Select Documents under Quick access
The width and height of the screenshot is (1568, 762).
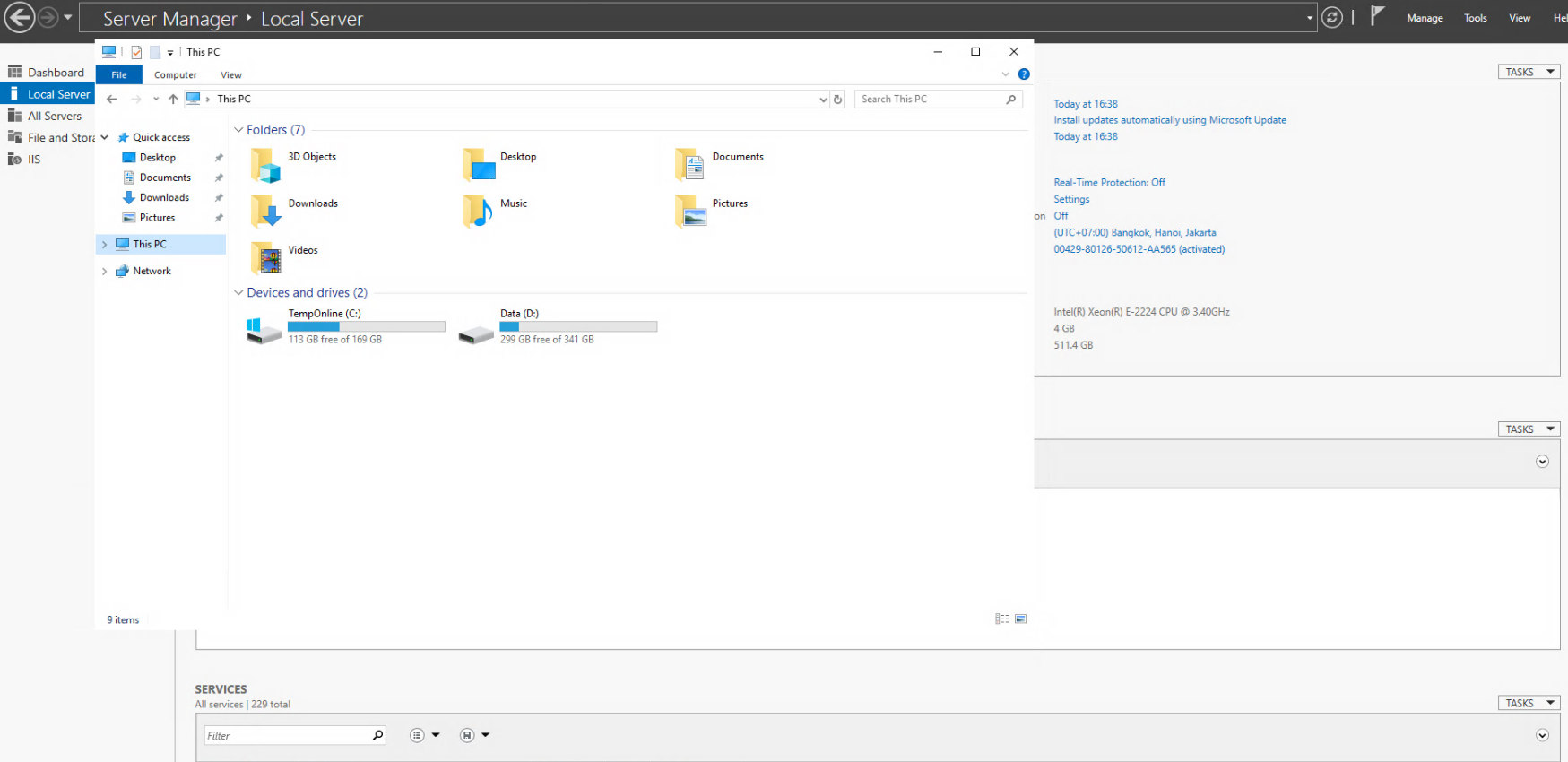pyautogui.click(x=165, y=178)
